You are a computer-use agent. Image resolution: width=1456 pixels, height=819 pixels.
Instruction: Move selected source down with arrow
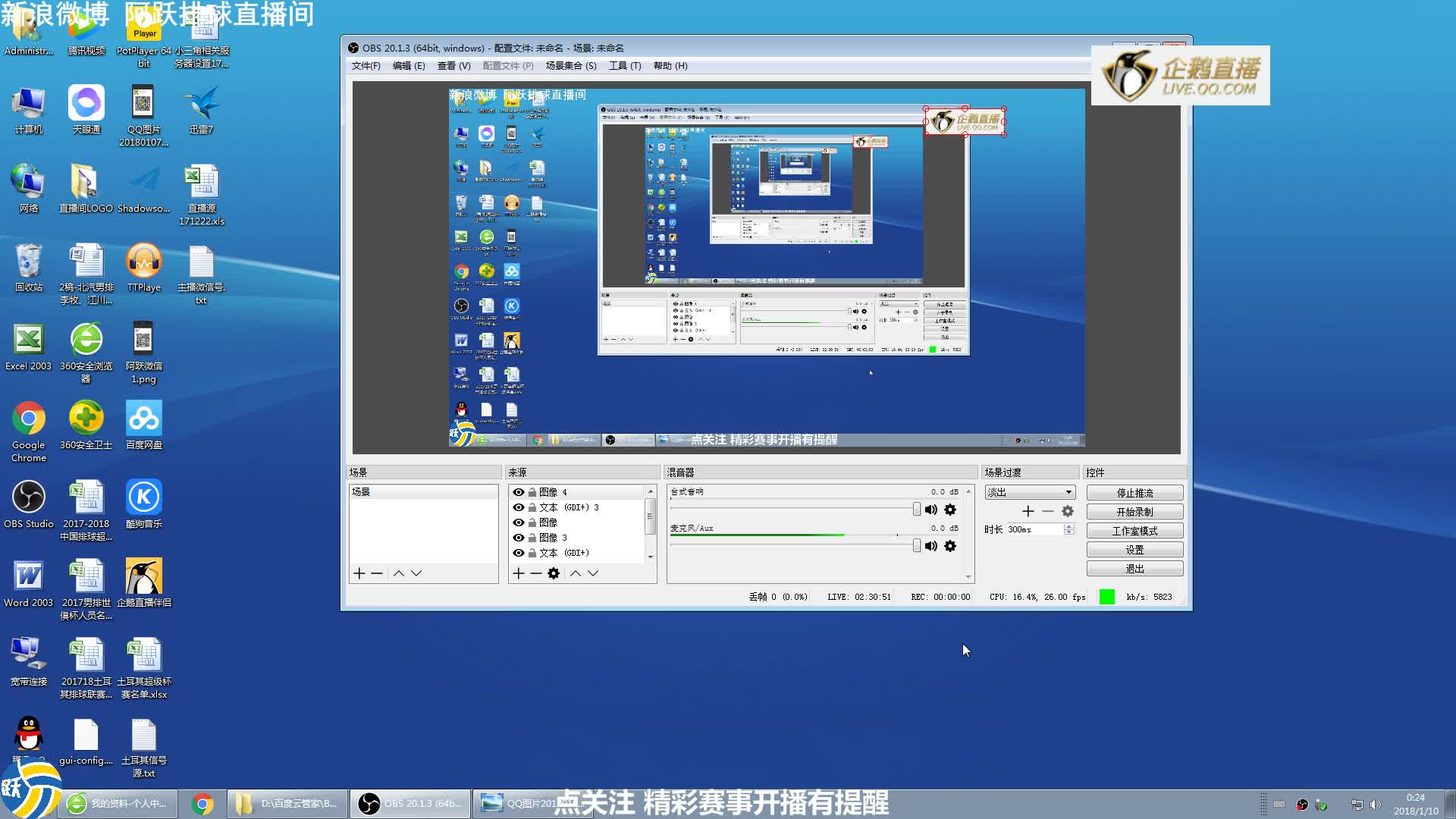[x=593, y=573]
